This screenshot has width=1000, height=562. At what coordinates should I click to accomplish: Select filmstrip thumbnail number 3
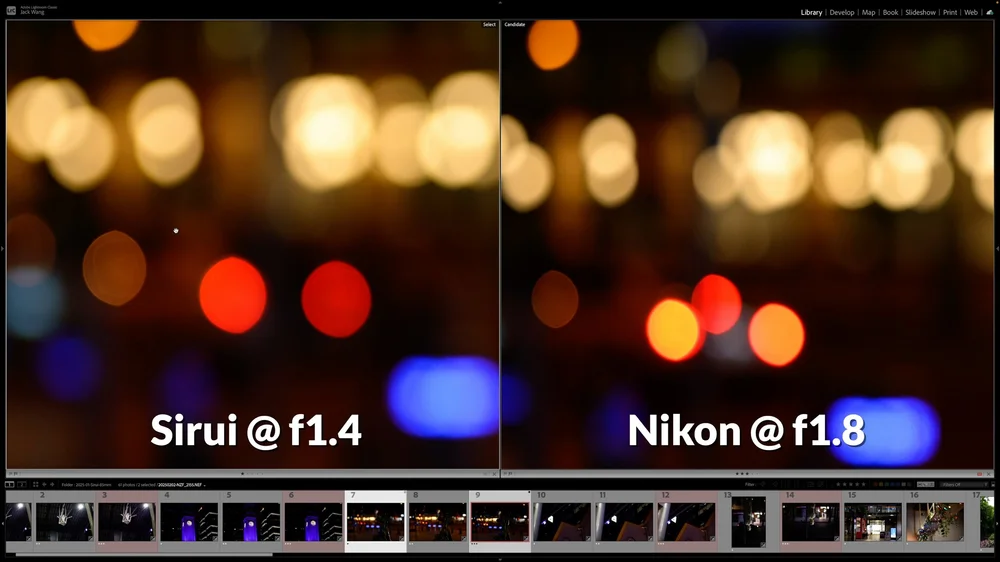coord(127,521)
